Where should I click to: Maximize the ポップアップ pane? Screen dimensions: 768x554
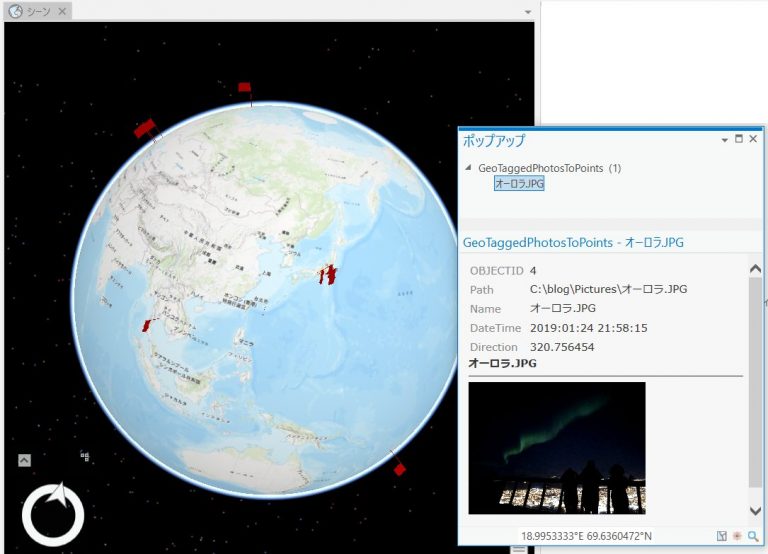[x=739, y=139]
